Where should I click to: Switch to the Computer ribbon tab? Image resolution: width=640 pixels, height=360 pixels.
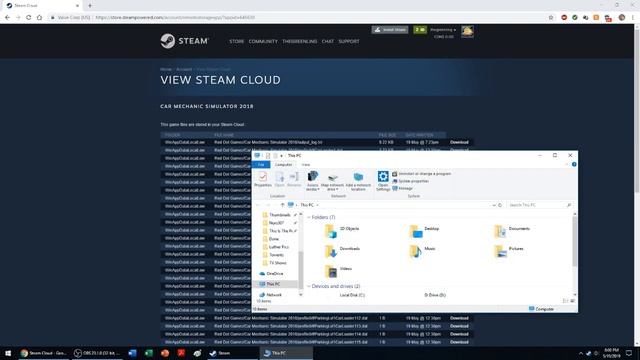point(284,164)
